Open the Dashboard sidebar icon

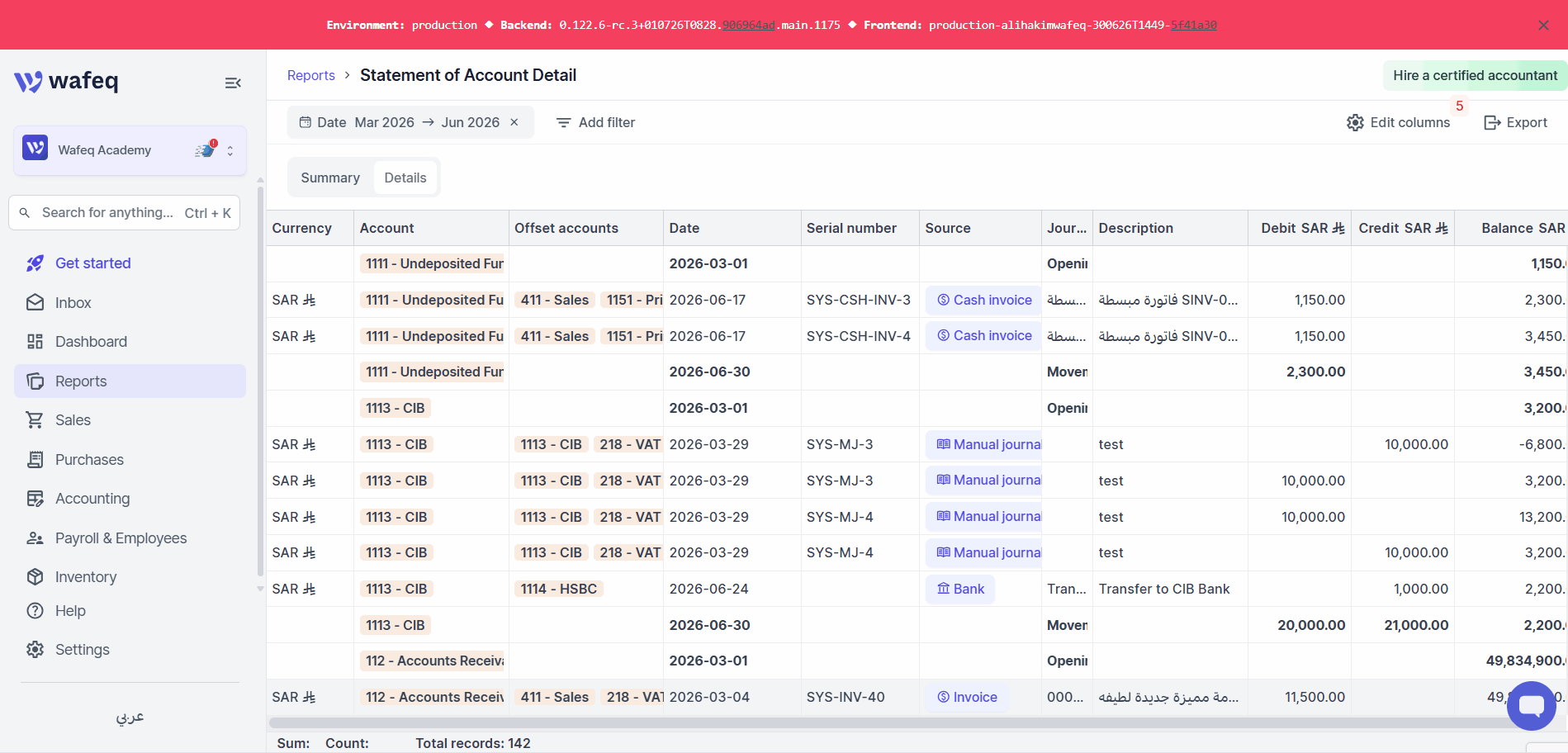35,342
